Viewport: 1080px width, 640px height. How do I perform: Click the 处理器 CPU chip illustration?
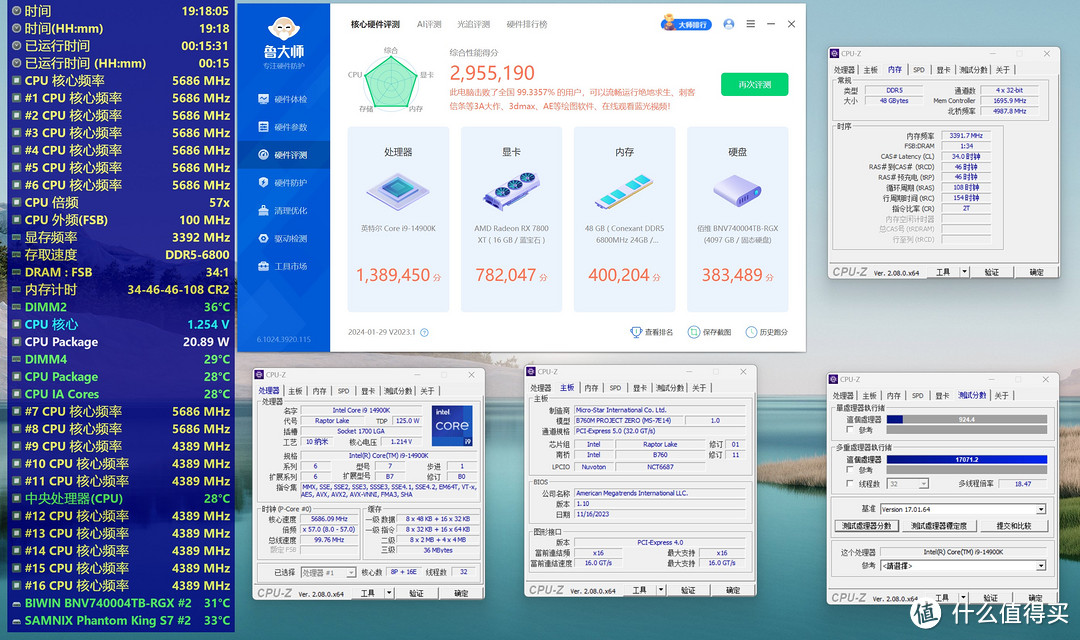398,192
